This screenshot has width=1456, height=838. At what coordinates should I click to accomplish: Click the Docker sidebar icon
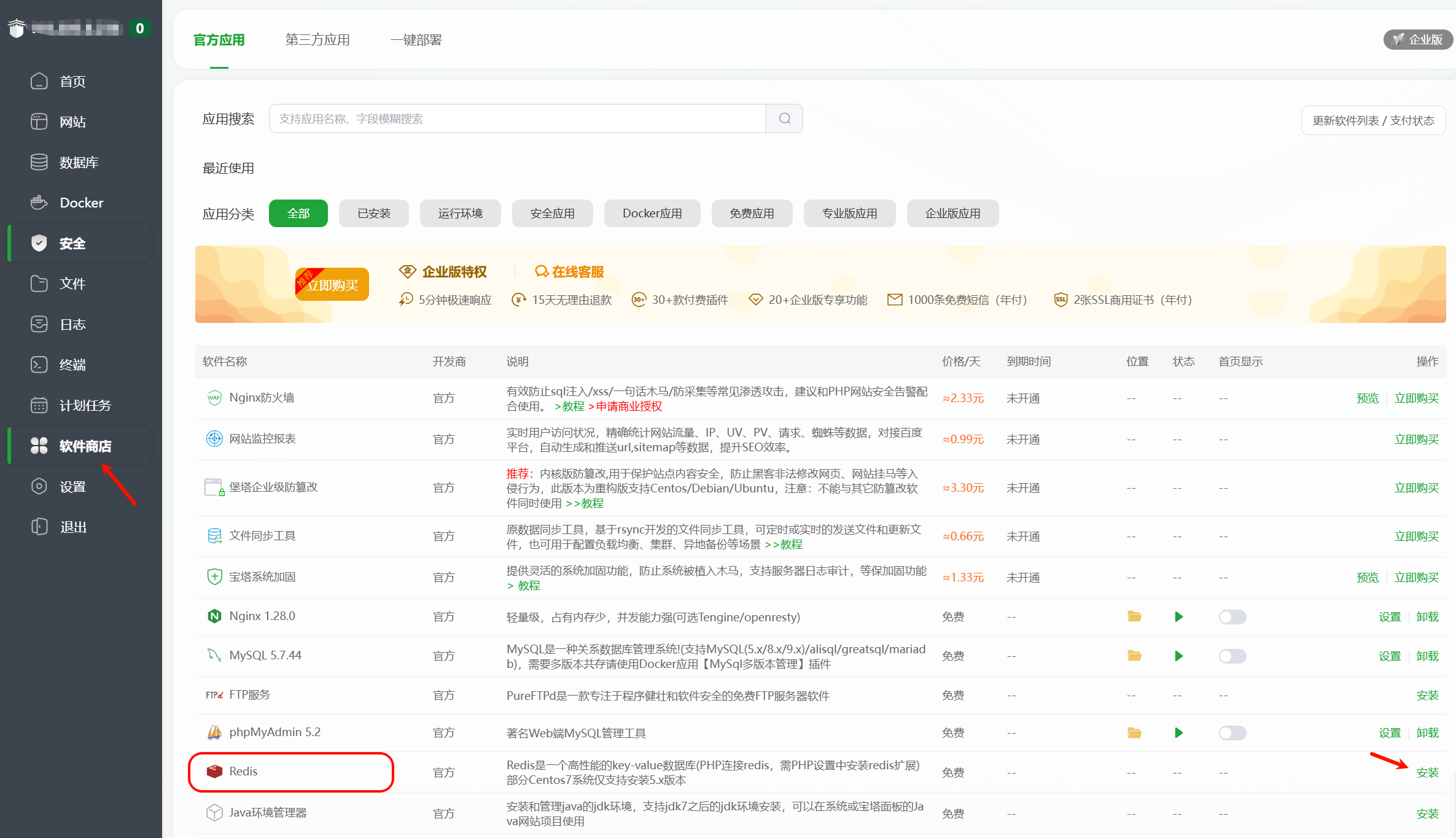(39, 203)
